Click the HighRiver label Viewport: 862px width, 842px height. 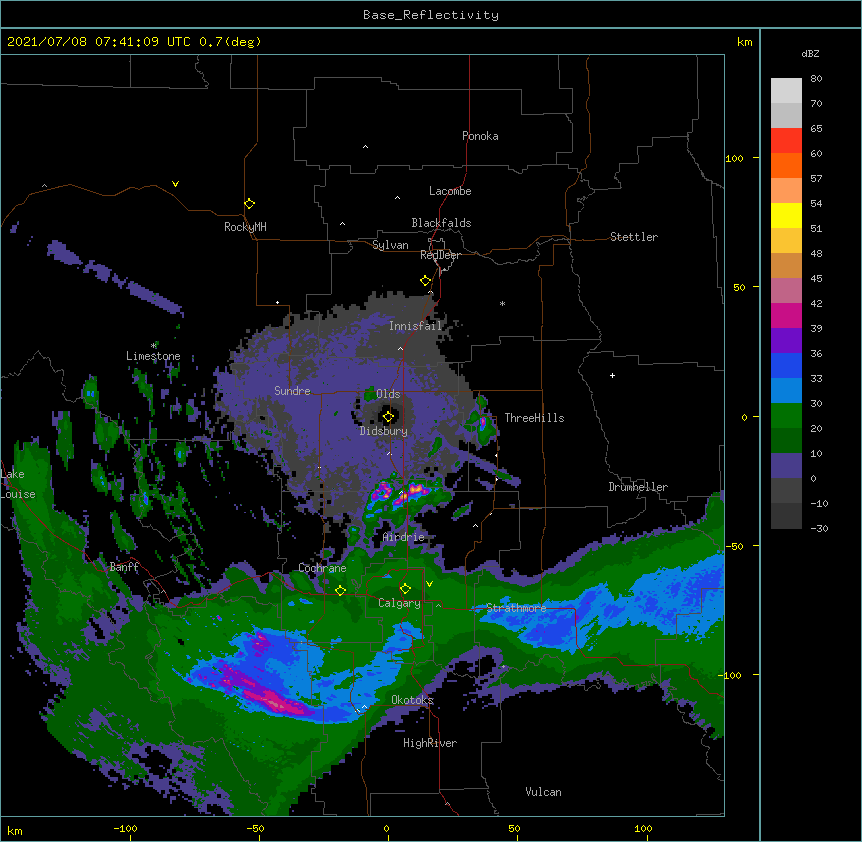[430, 743]
